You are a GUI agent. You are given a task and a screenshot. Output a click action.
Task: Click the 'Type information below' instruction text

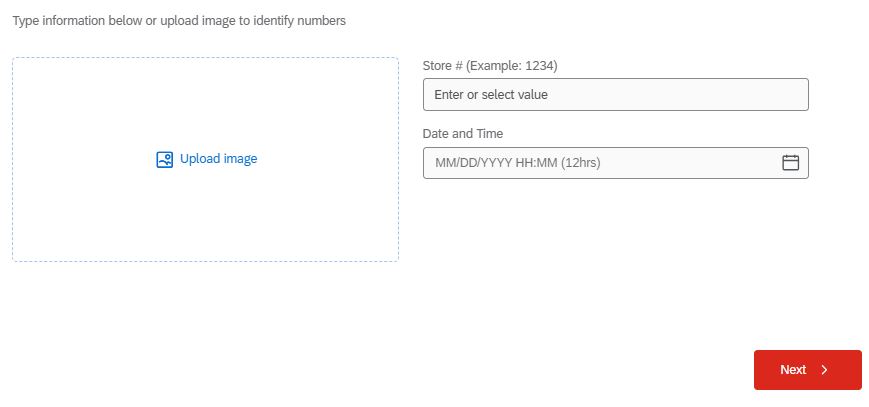click(179, 21)
